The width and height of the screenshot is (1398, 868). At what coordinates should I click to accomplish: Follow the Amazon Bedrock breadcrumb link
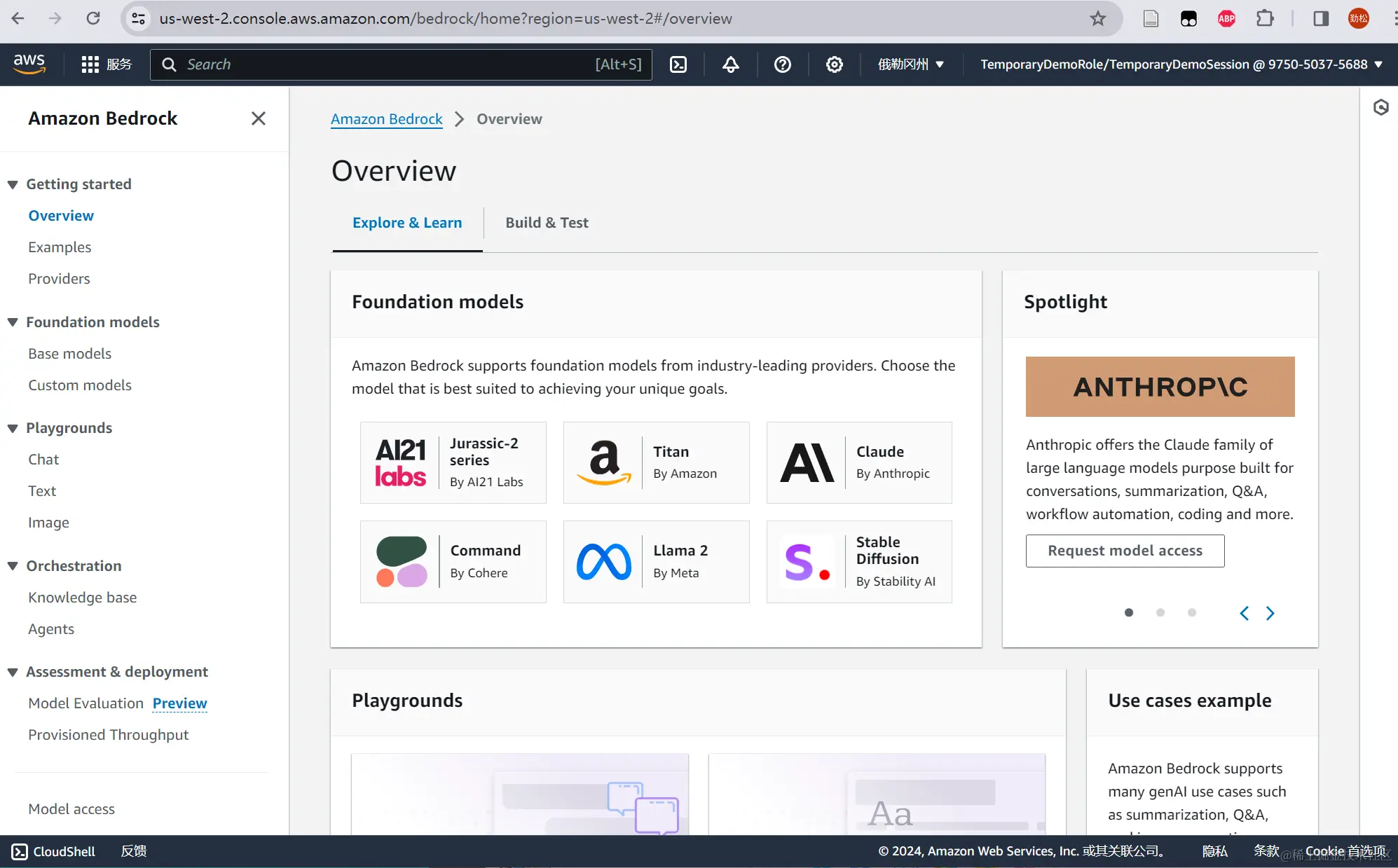387,119
